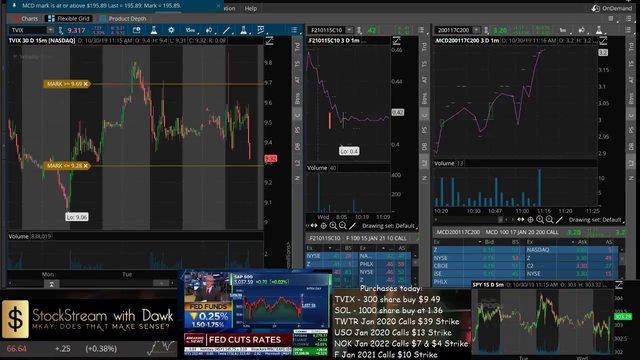Open Studies flask icon in MCD chart toolbar
Screen dimensions: 640x360
click(x=599, y=30)
